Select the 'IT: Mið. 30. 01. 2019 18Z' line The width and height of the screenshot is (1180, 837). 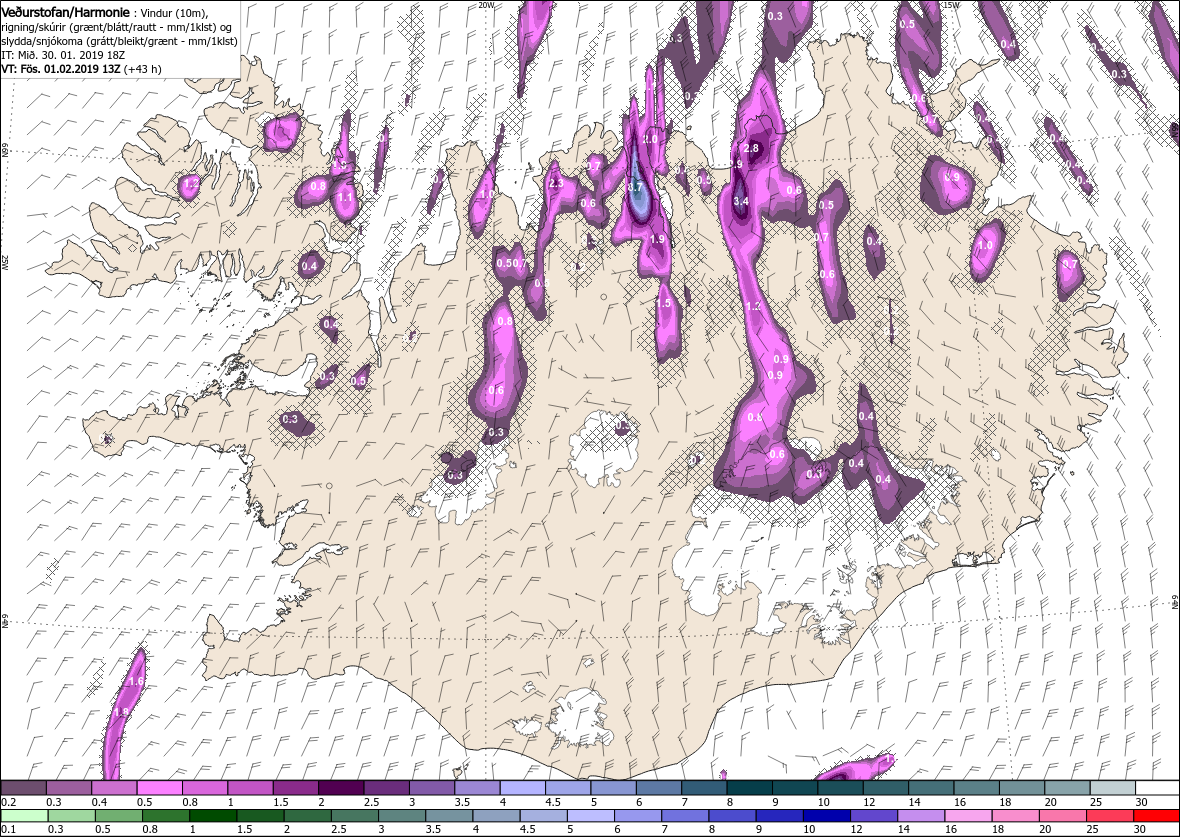click(x=62, y=55)
